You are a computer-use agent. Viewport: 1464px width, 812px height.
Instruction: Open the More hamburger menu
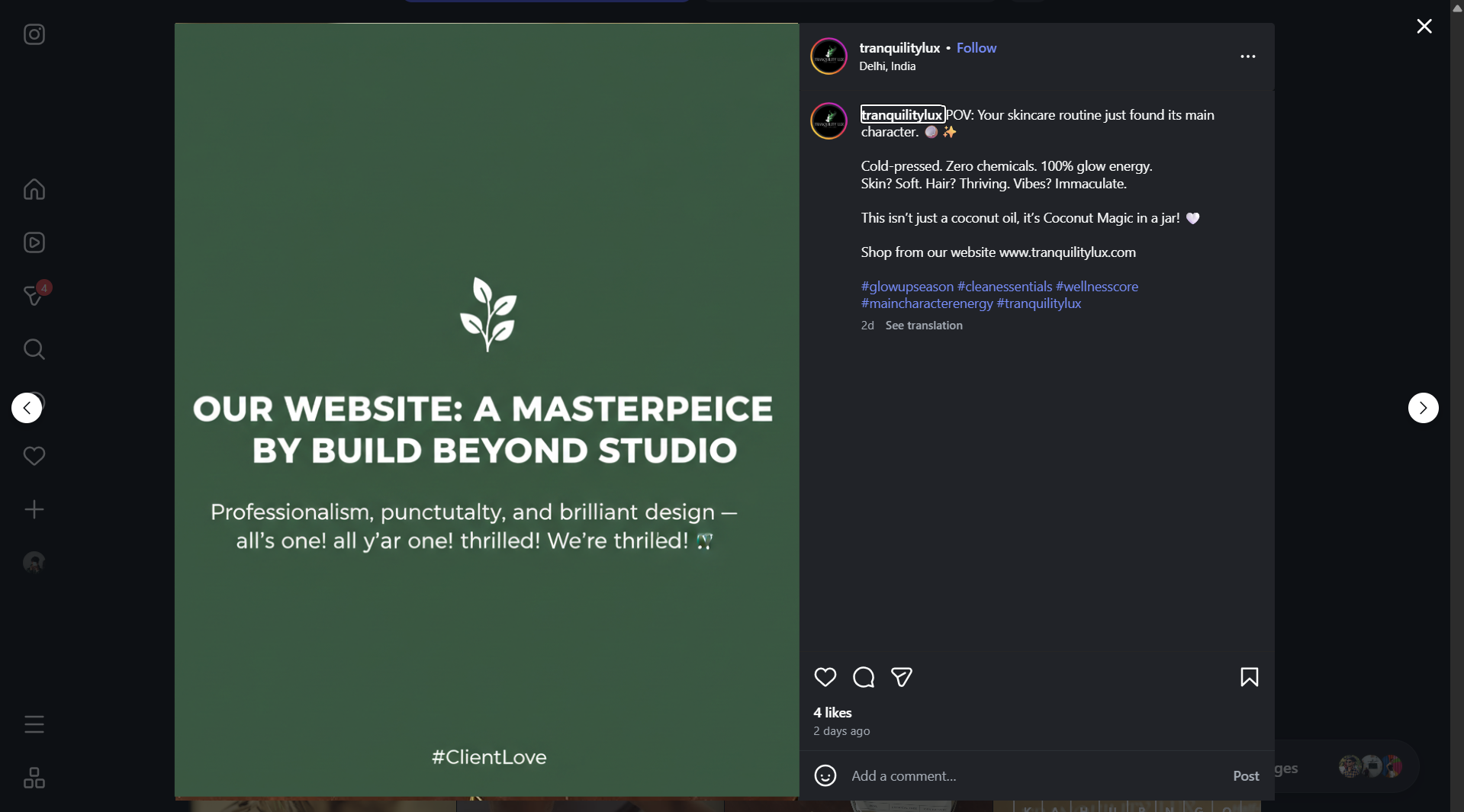tap(34, 724)
